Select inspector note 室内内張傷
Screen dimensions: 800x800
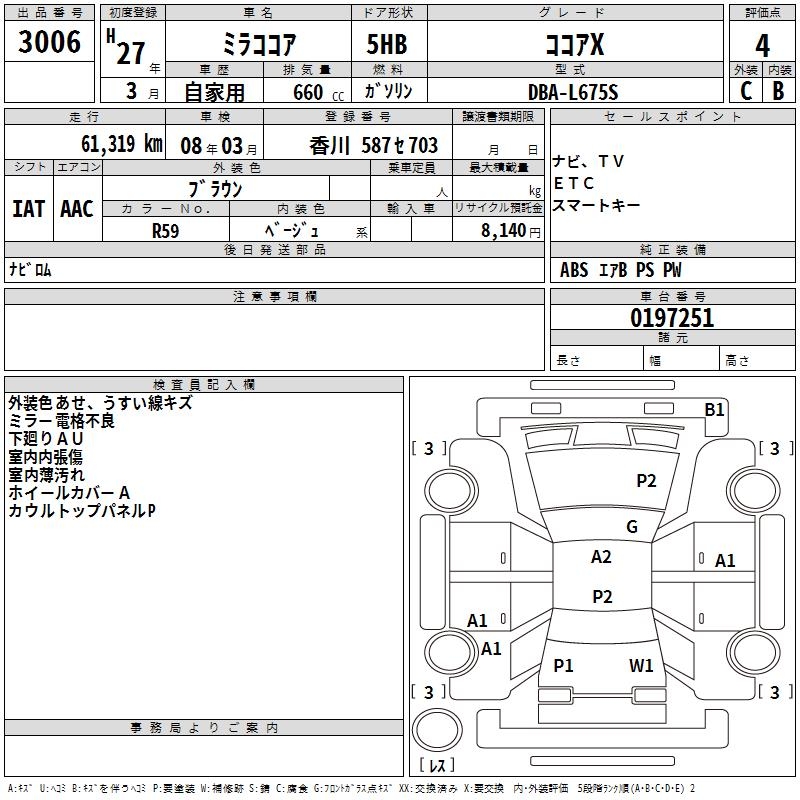(45, 457)
